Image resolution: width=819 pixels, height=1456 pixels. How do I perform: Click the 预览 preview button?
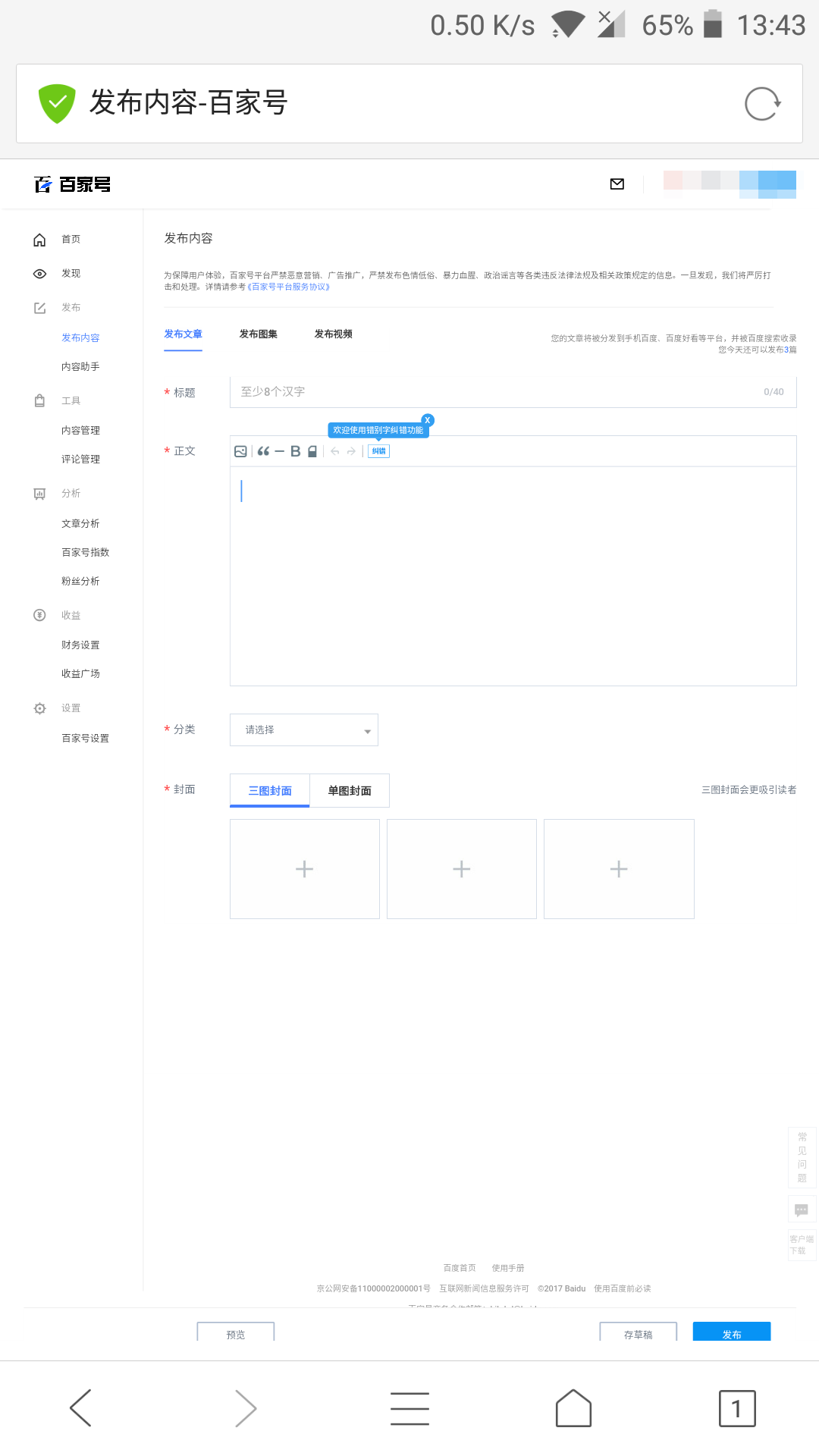click(236, 1332)
